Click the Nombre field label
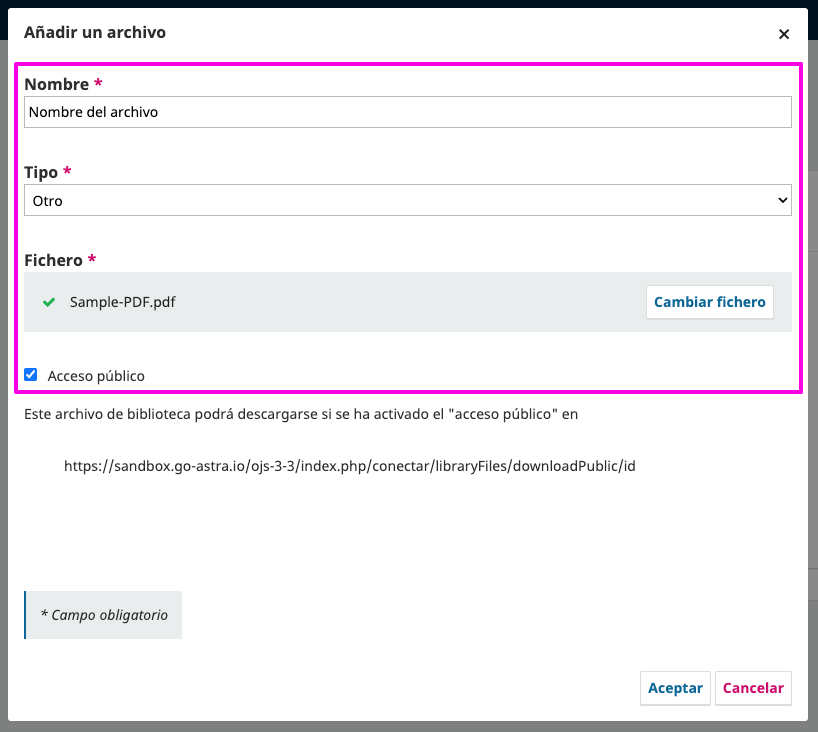818x732 pixels. tap(56, 84)
